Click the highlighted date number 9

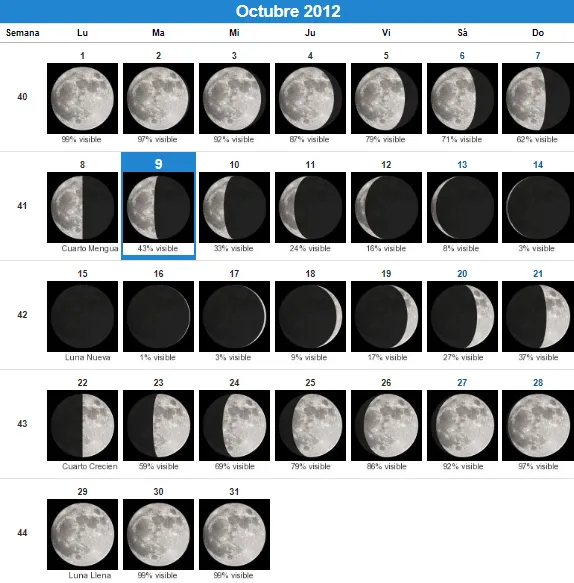click(158, 164)
